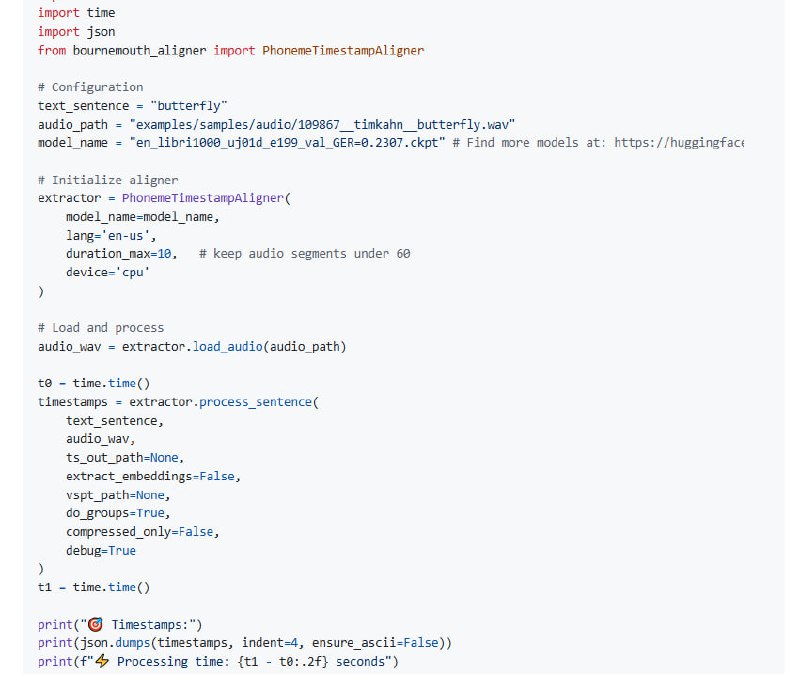Click the ts_out_path=None argument

click(x=124, y=457)
